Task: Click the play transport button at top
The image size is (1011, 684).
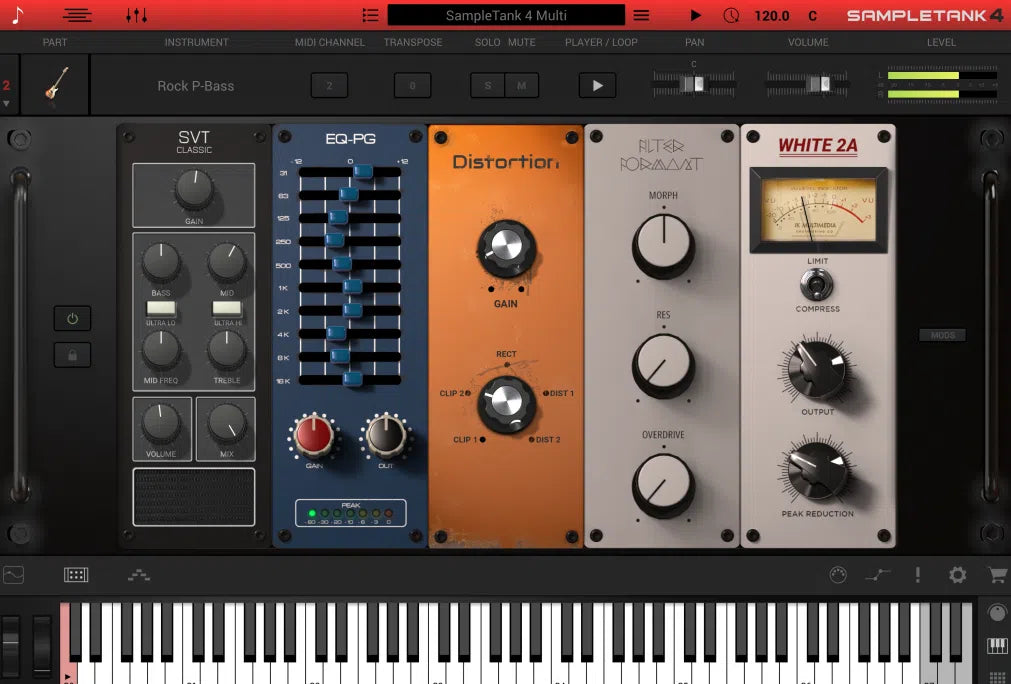Action: [x=694, y=15]
